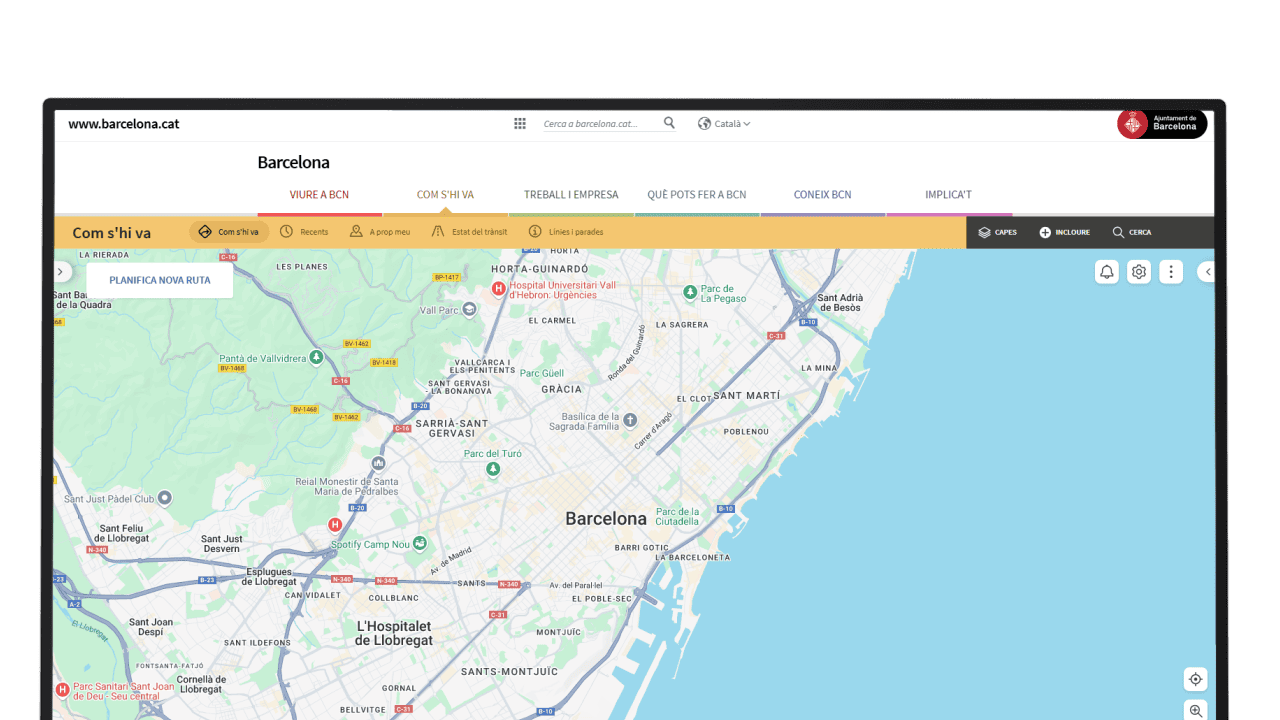1280x720 pixels.
Task: Click the notifications bell icon
Action: pos(1107,271)
